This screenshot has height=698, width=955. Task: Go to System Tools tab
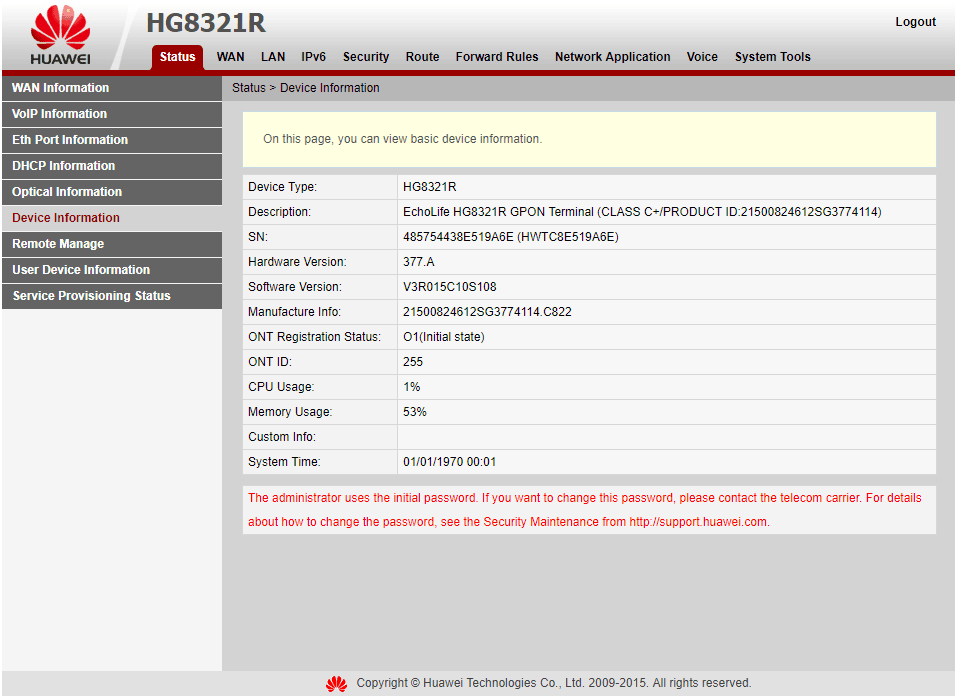pyautogui.click(x=773, y=57)
